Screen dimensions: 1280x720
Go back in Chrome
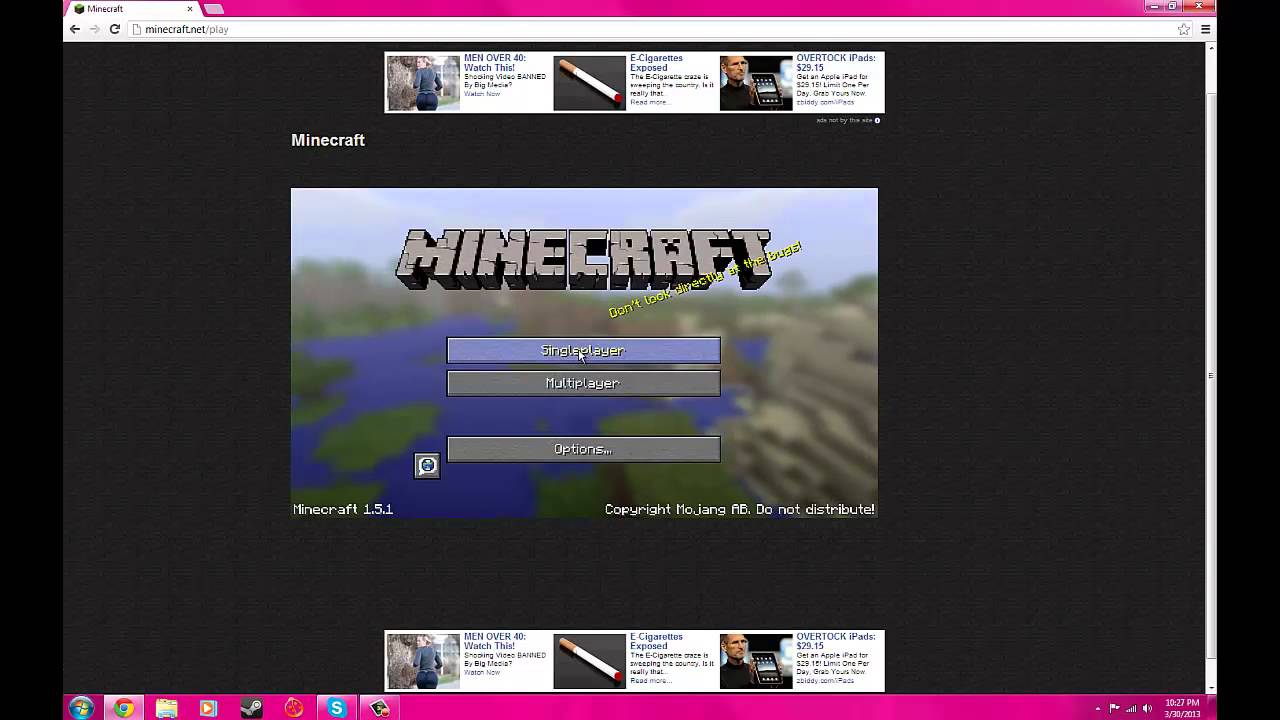click(74, 29)
